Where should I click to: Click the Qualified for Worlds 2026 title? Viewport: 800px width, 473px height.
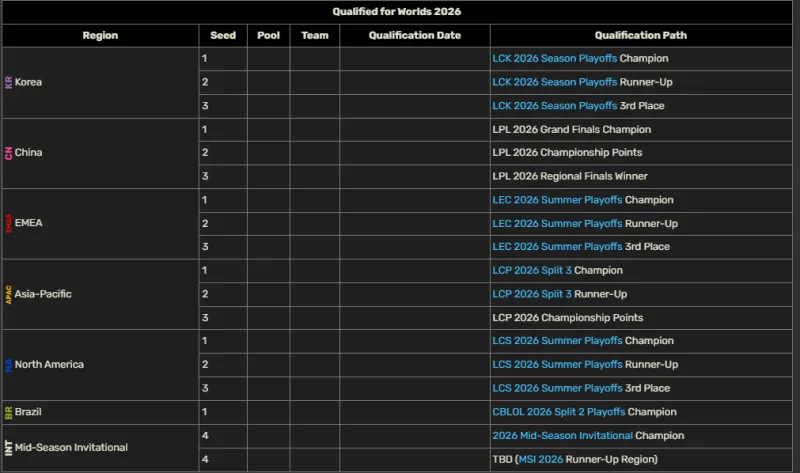click(x=397, y=12)
